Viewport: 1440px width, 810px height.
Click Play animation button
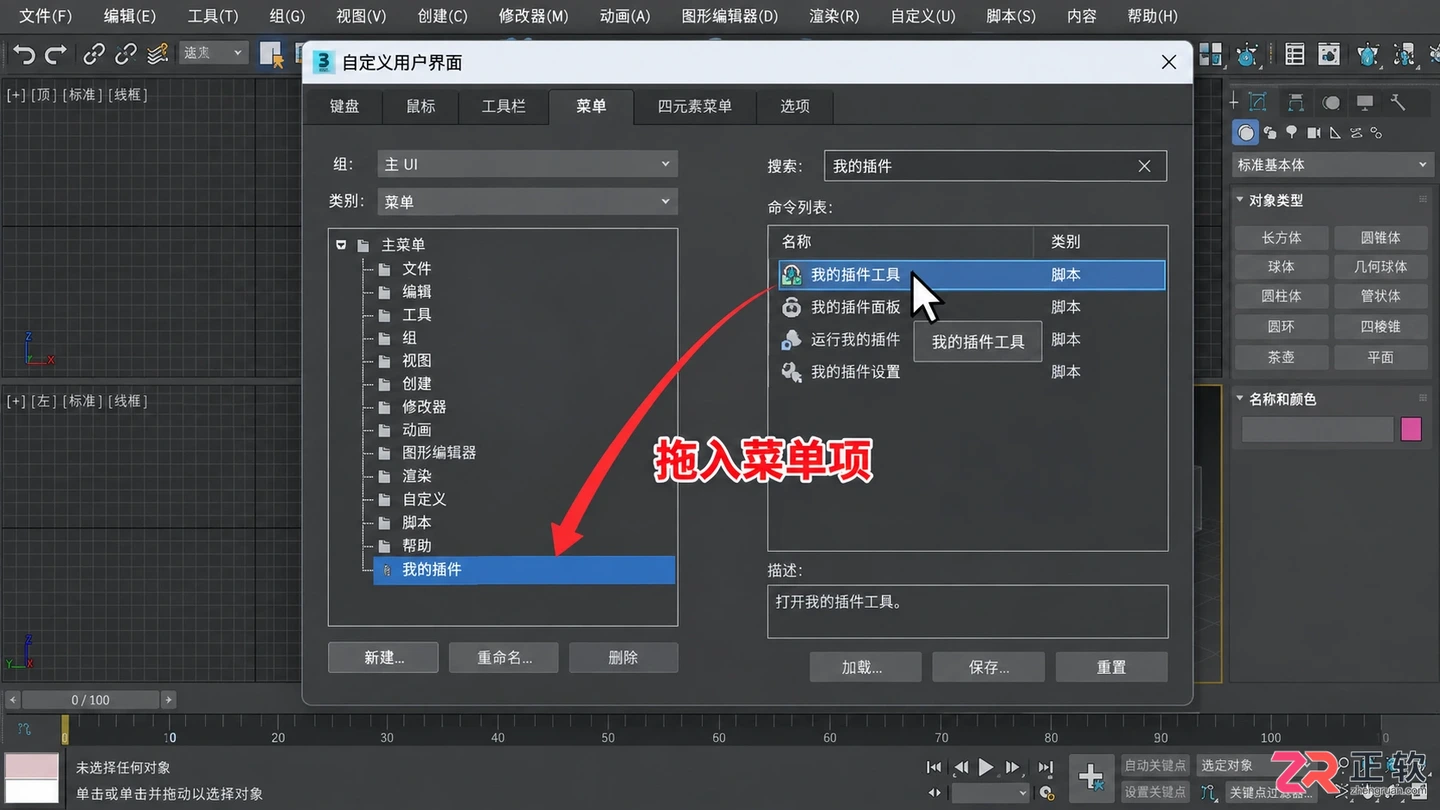(x=986, y=767)
